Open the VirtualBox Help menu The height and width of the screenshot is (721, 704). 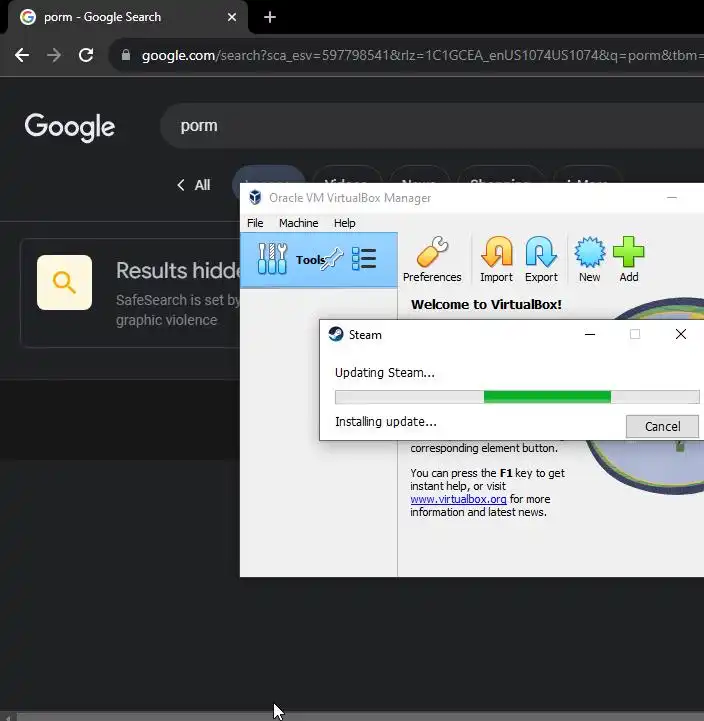pos(344,223)
